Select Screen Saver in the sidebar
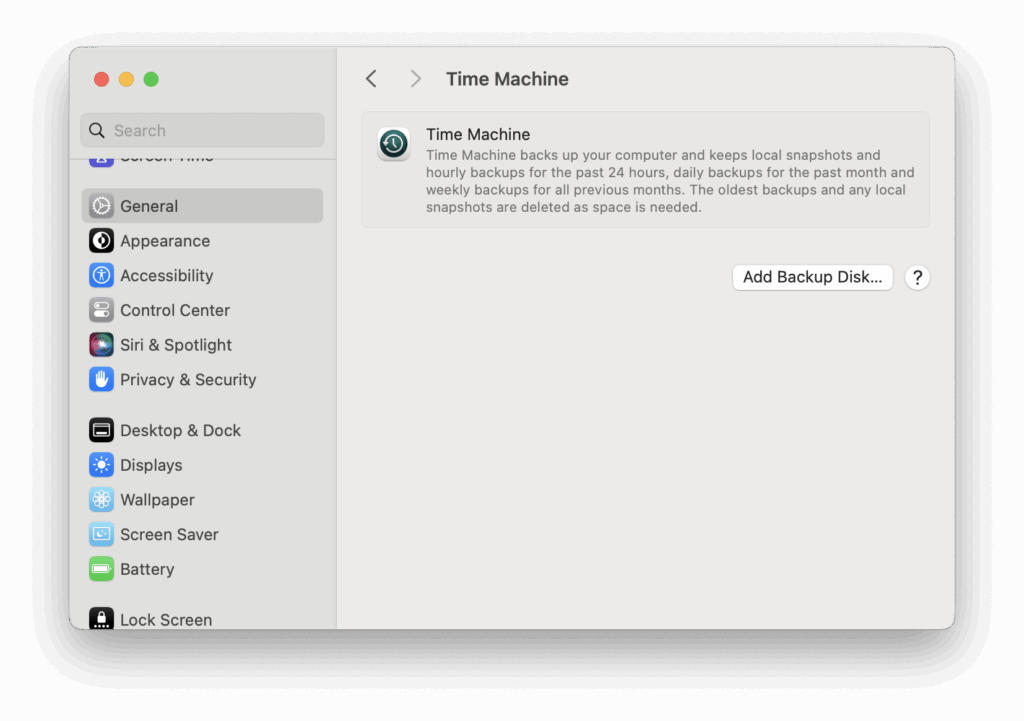Image resolution: width=1024 pixels, height=721 pixels. [x=169, y=535]
